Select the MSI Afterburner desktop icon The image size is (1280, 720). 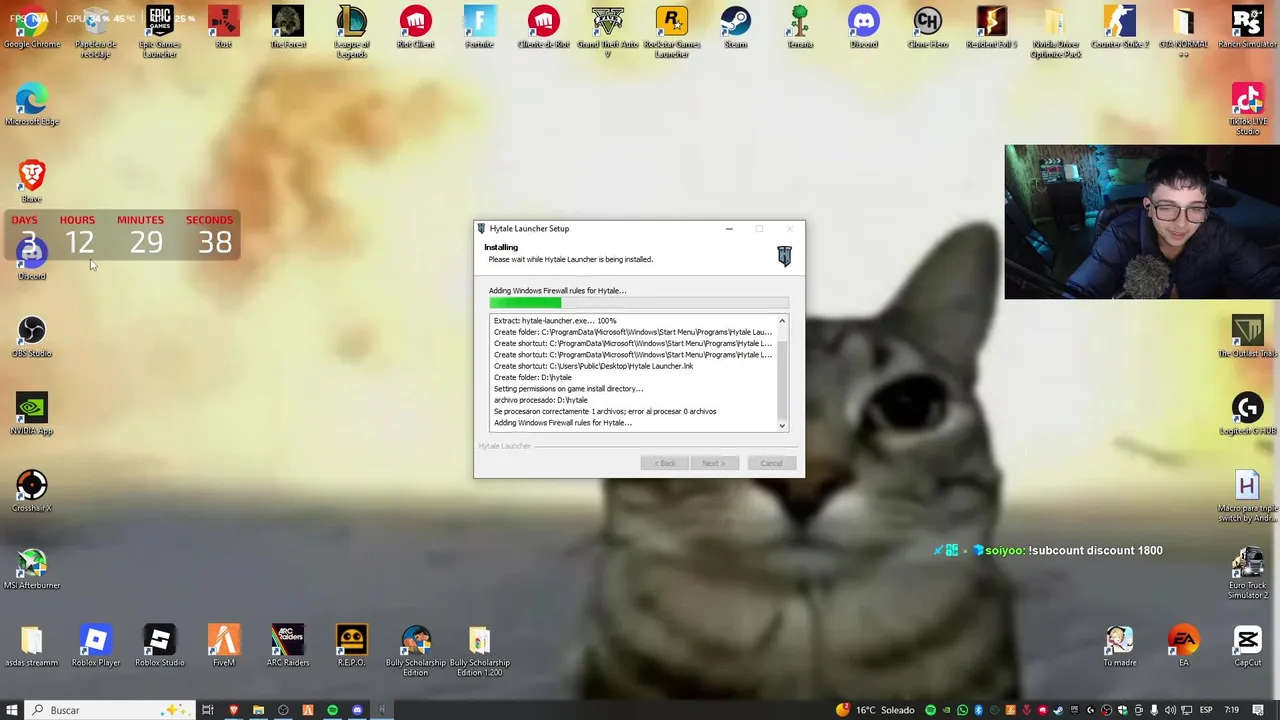pos(32,569)
